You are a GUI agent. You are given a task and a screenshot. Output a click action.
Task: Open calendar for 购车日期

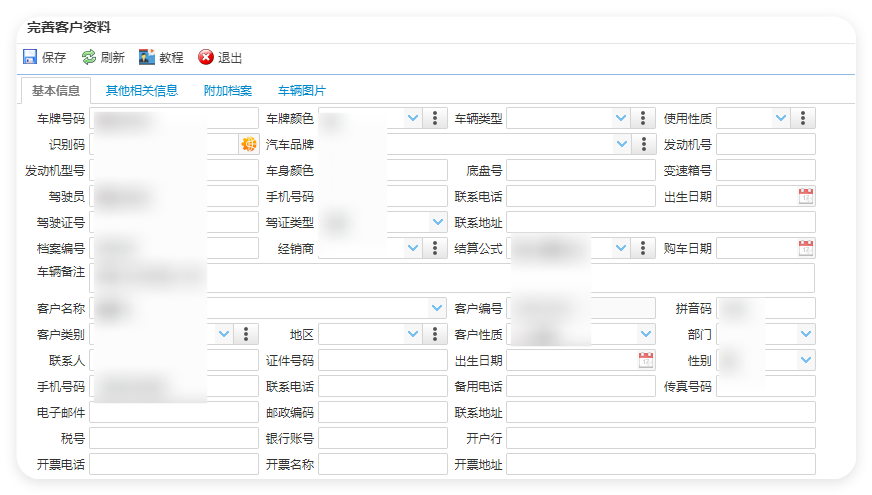tap(806, 248)
